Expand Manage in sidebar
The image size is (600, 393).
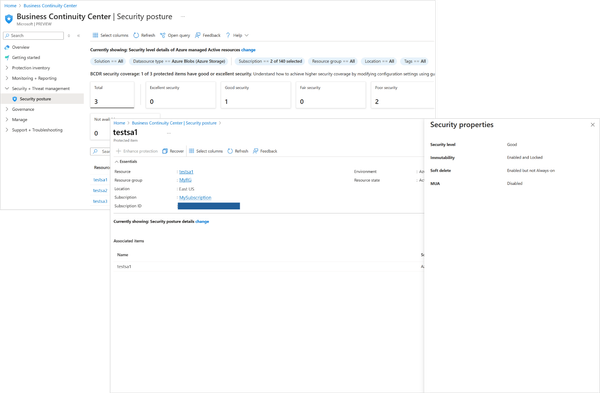tap(7, 119)
